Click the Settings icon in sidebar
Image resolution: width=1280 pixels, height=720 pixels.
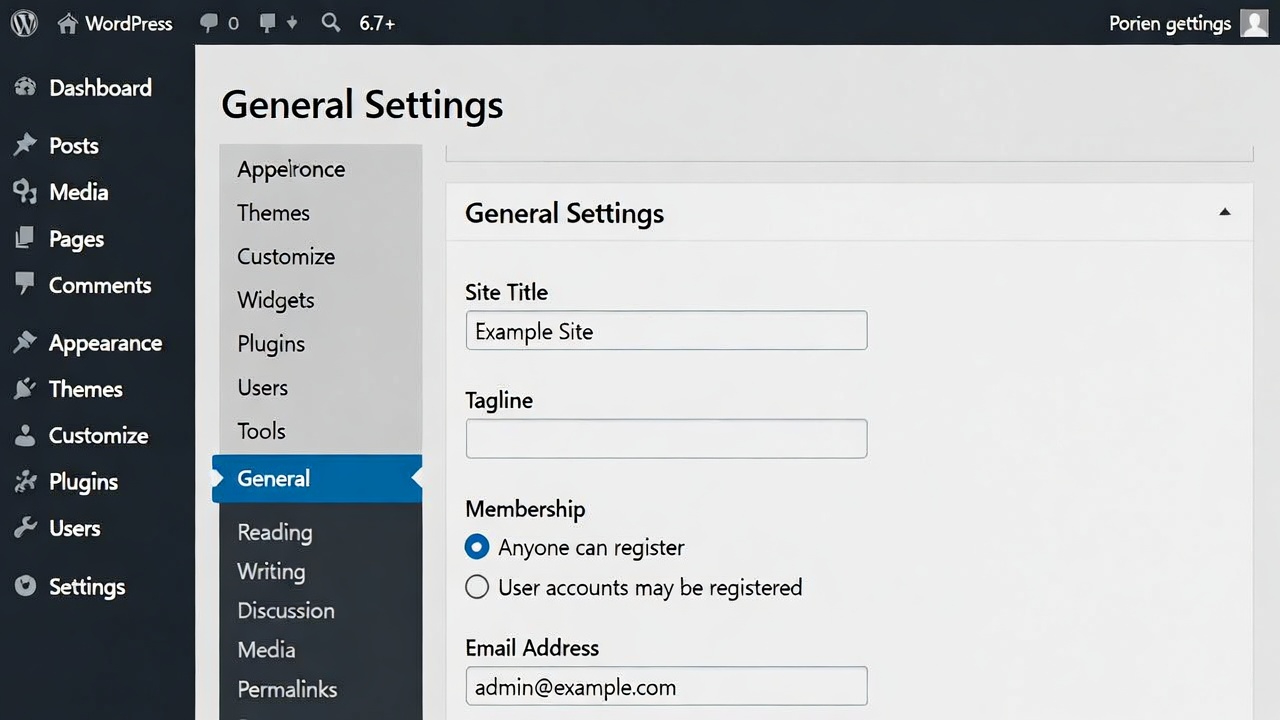[25, 587]
